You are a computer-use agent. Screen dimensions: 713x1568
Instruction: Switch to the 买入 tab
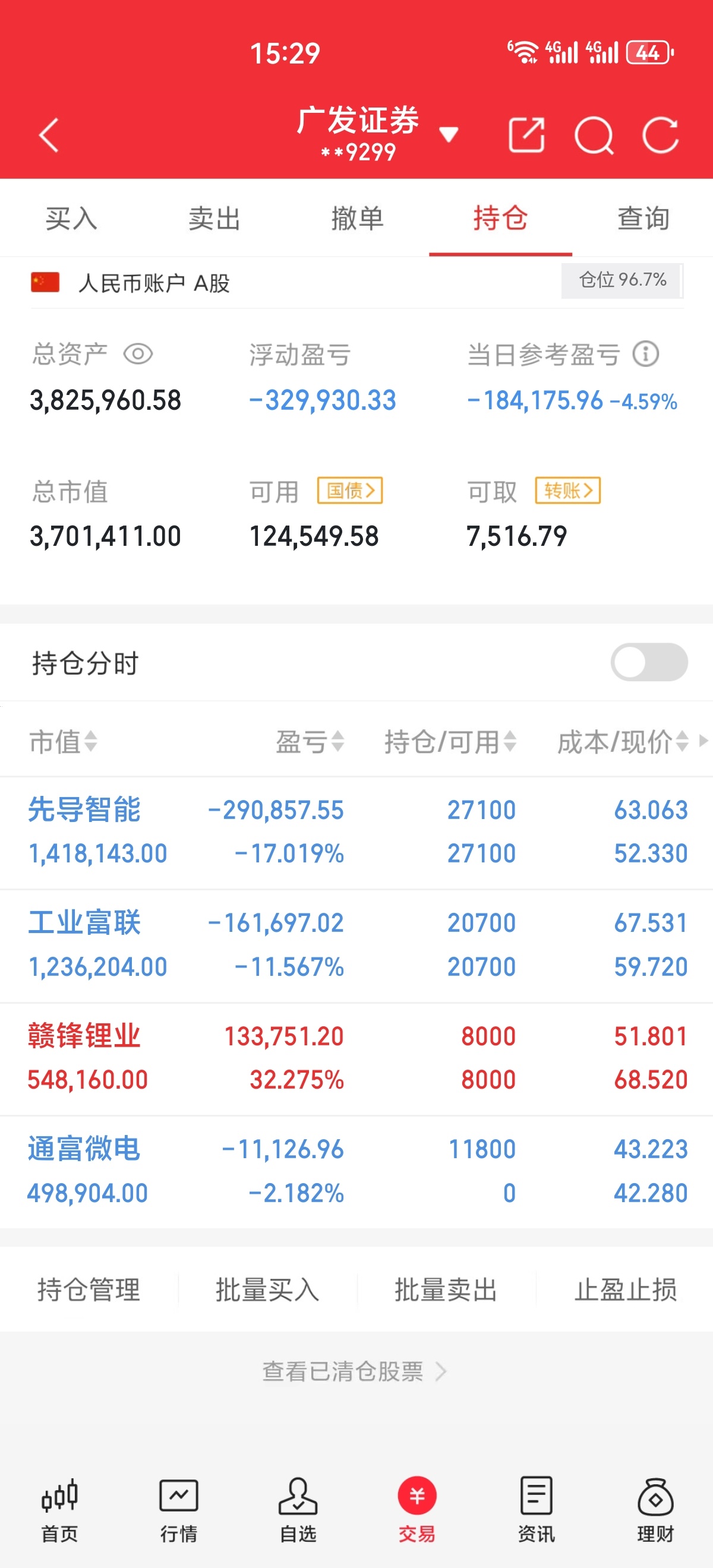coord(71,218)
